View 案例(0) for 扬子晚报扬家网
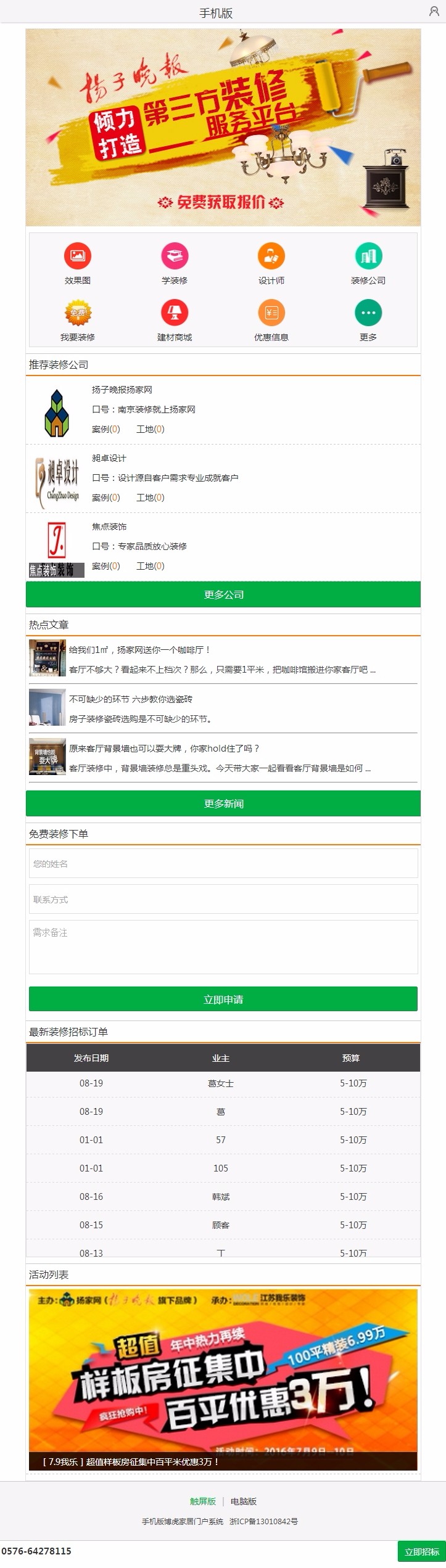 [x=106, y=429]
